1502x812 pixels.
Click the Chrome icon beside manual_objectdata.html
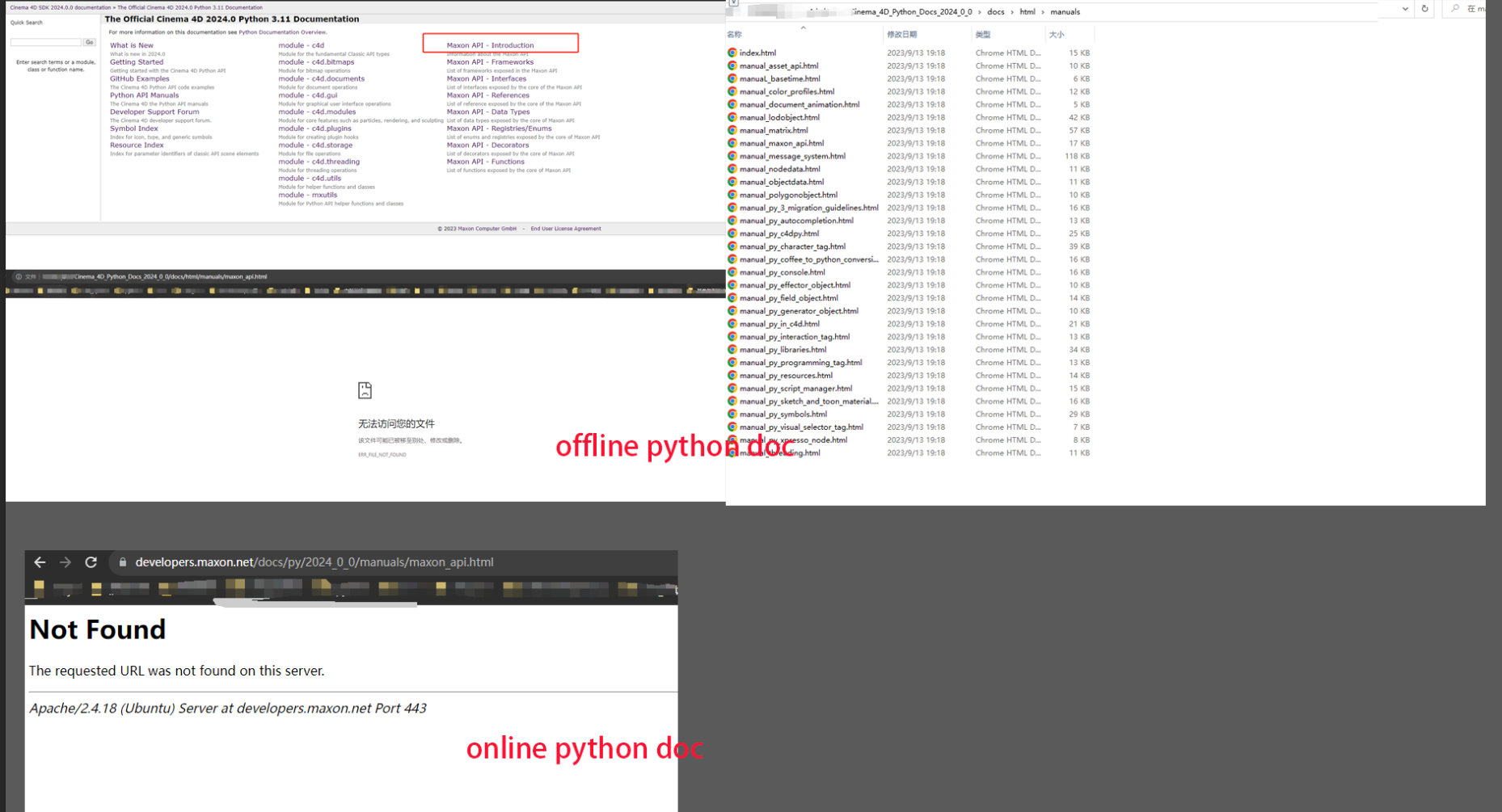click(732, 182)
